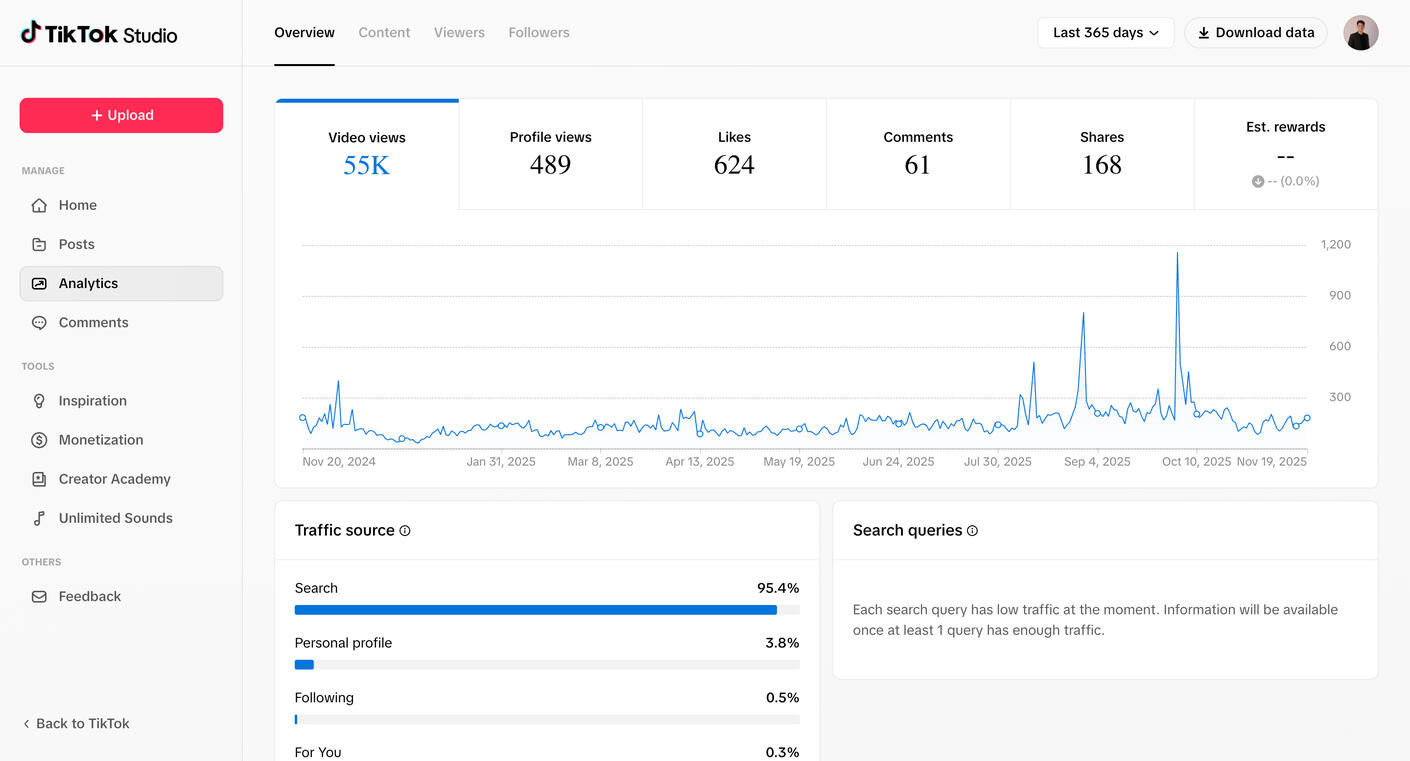Click the Posts folder icon
The height and width of the screenshot is (761, 1410).
coord(39,244)
